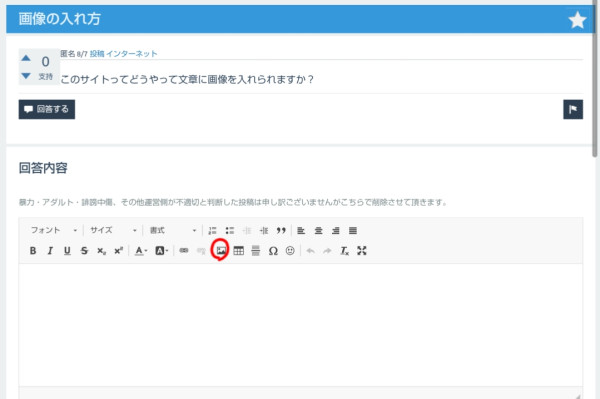The image size is (600, 399).
Task: Open the text color picker
Action: [x=141, y=251]
